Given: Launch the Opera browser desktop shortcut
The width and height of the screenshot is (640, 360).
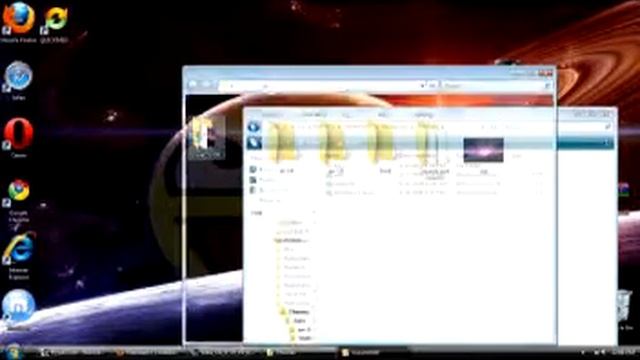Looking at the screenshot, I should [18, 138].
